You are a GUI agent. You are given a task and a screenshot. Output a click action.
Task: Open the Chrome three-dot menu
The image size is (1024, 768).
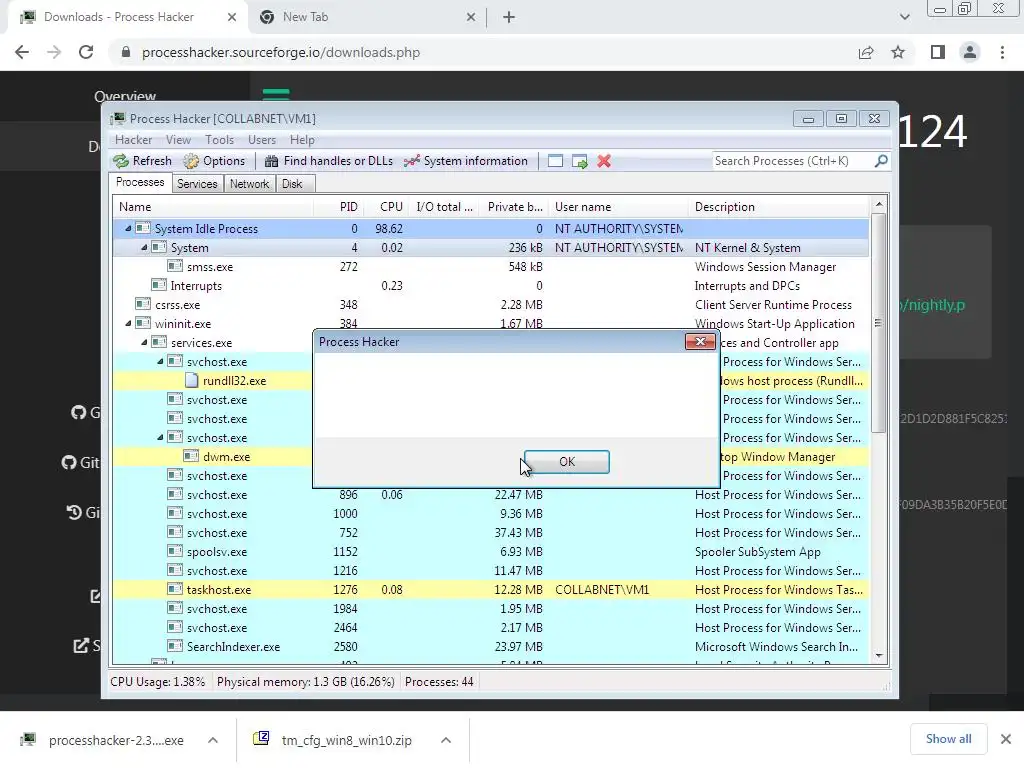click(x=1002, y=52)
